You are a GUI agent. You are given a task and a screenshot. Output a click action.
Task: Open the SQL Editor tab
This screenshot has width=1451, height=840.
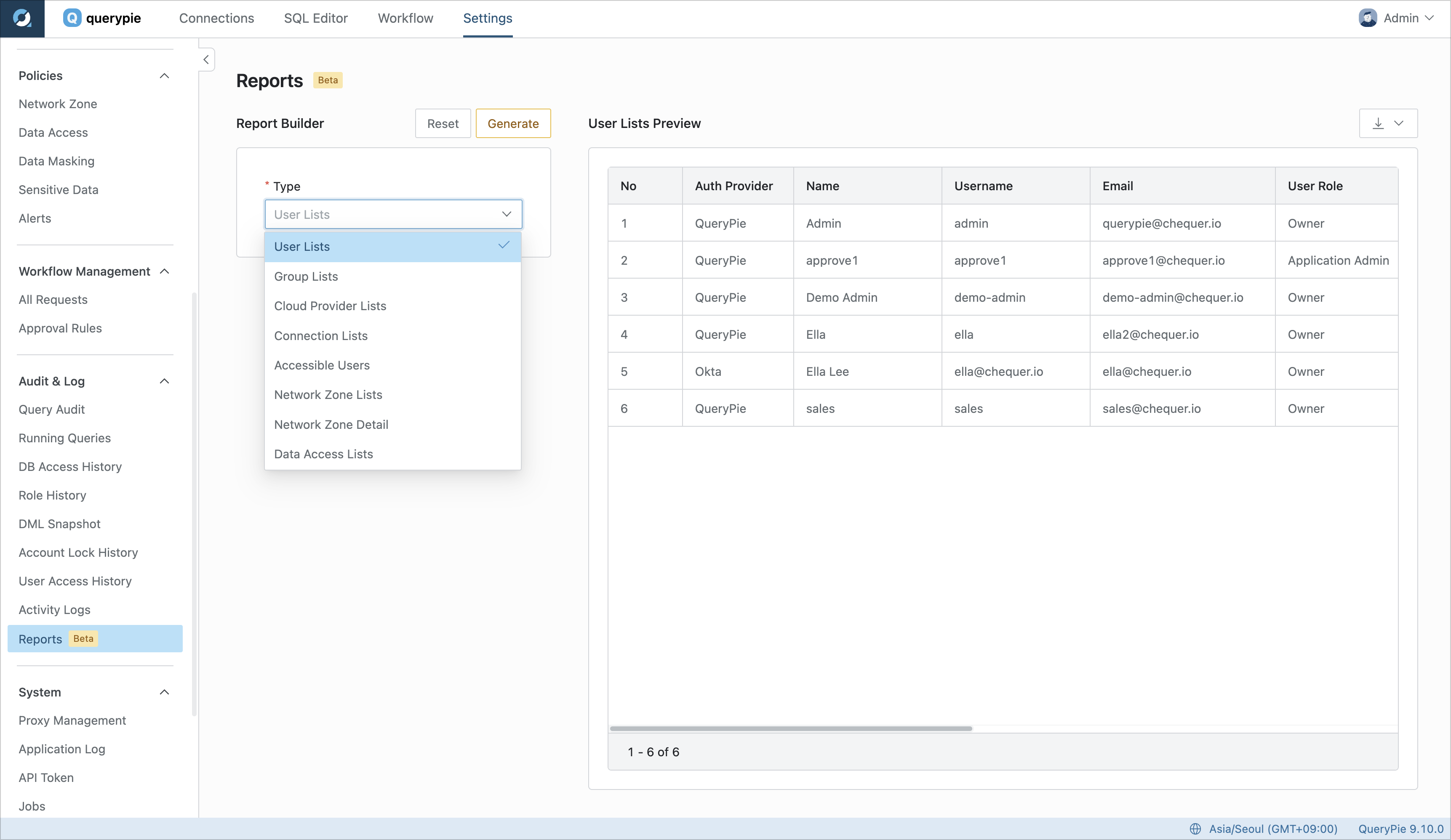tap(315, 19)
